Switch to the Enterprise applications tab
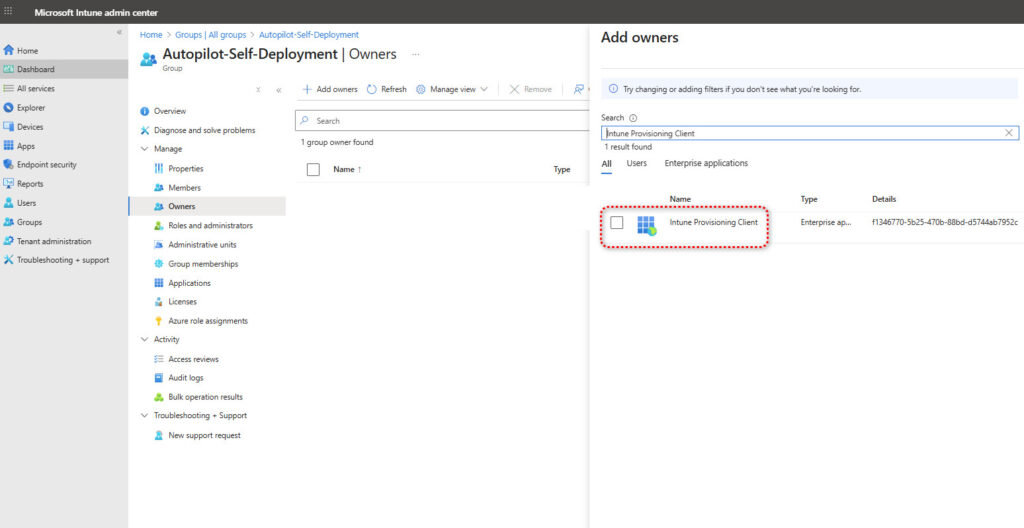This screenshot has height=528, width=1024. click(x=706, y=163)
